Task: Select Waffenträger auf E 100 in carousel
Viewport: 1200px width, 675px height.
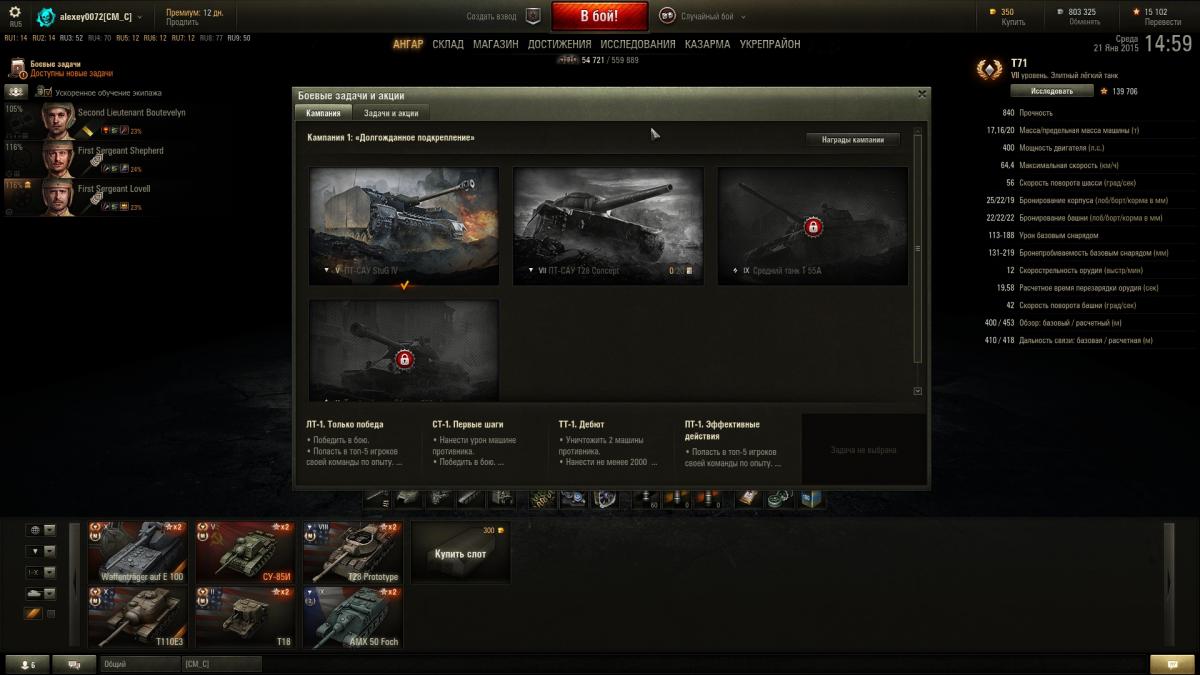Action: coord(137,552)
